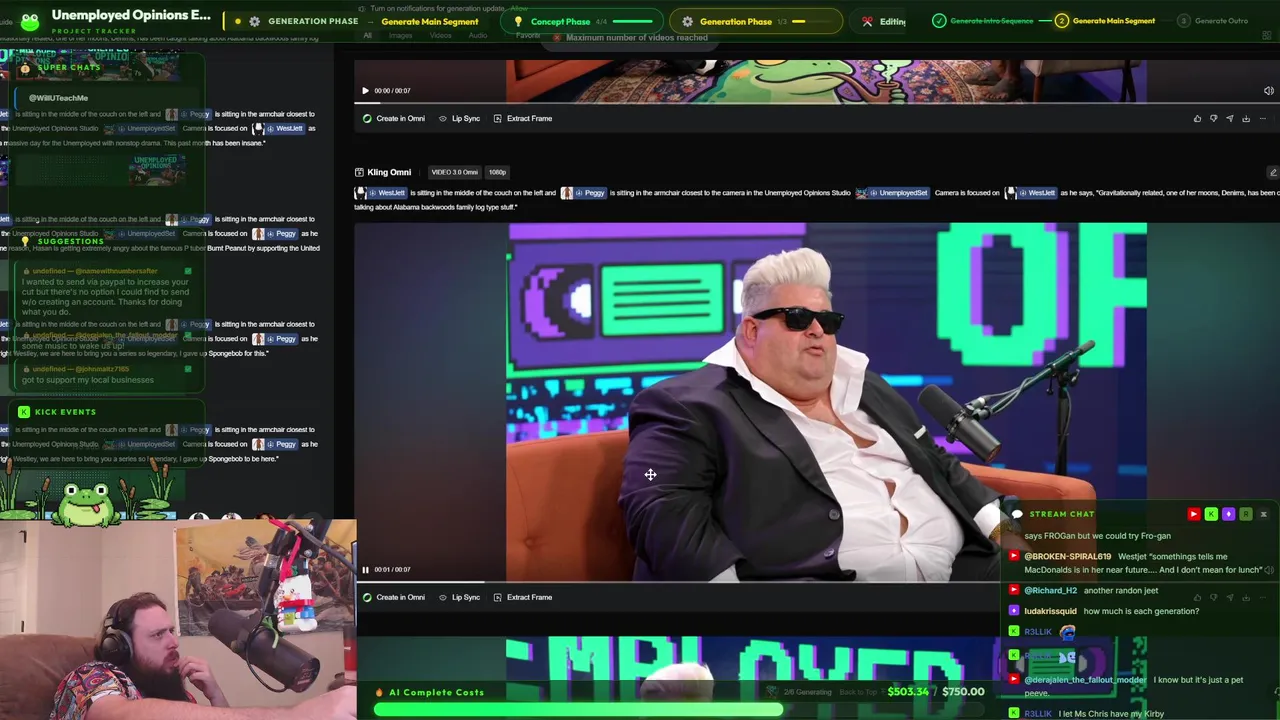Click @Richard_H2 chat username

tap(1050, 590)
